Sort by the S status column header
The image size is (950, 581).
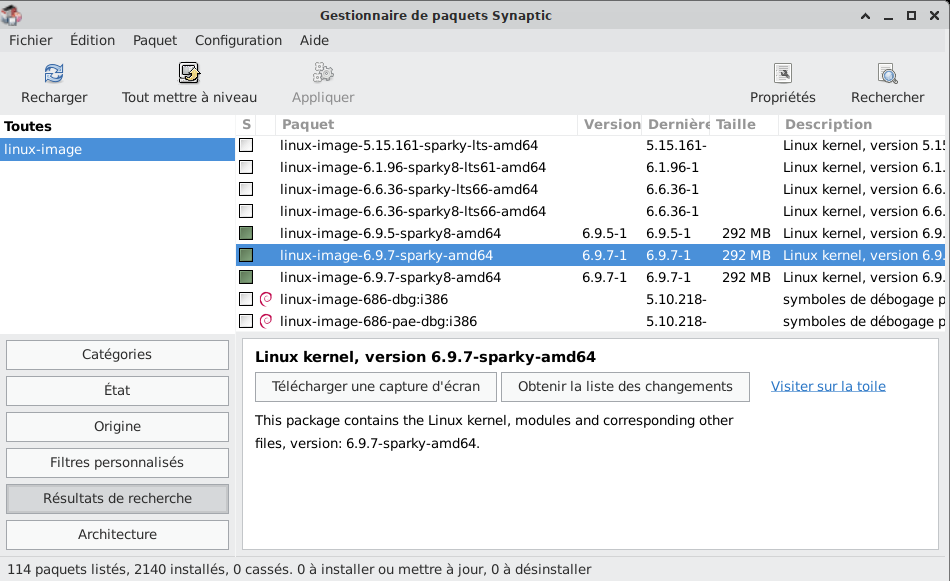click(x=246, y=124)
